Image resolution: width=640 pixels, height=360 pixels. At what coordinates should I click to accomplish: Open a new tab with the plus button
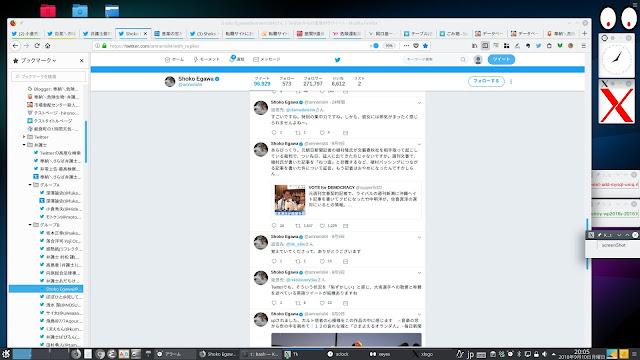tap(584, 33)
